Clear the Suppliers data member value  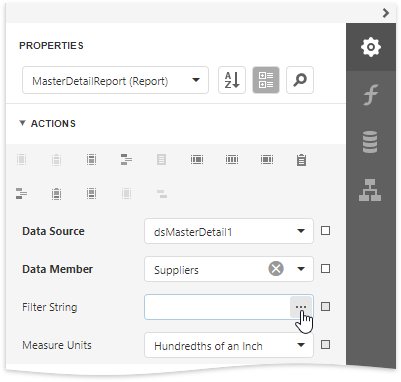276,269
